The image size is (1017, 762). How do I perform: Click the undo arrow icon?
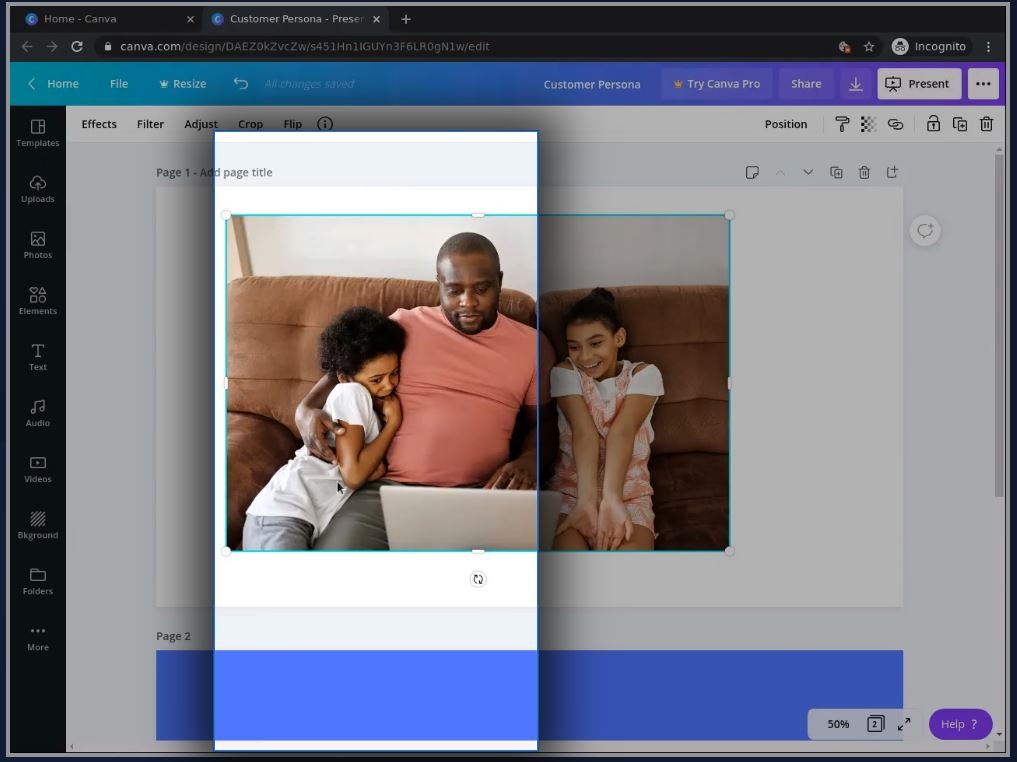tap(241, 84)
